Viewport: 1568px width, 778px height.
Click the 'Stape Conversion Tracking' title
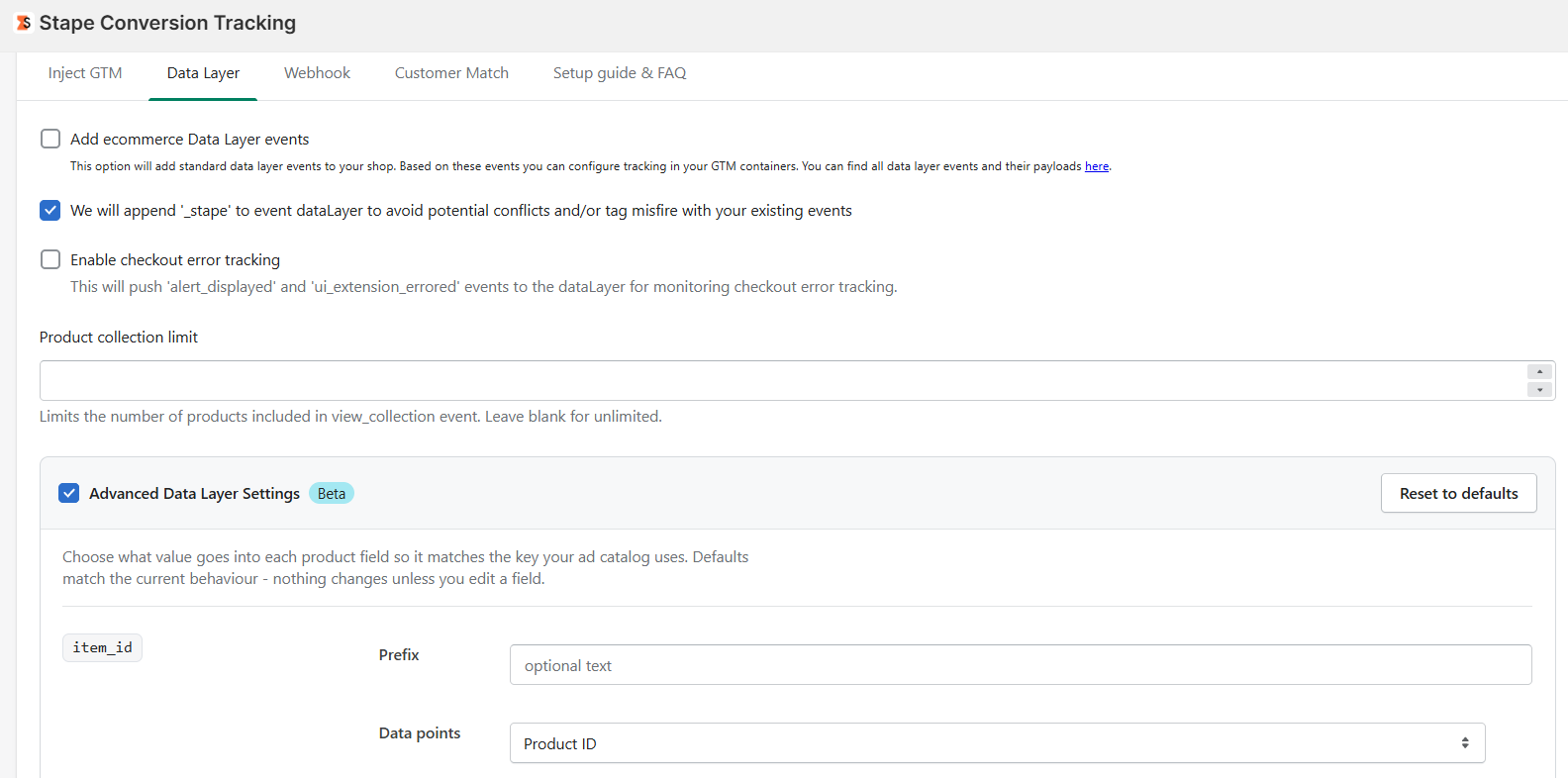click(x=167, y=23)
